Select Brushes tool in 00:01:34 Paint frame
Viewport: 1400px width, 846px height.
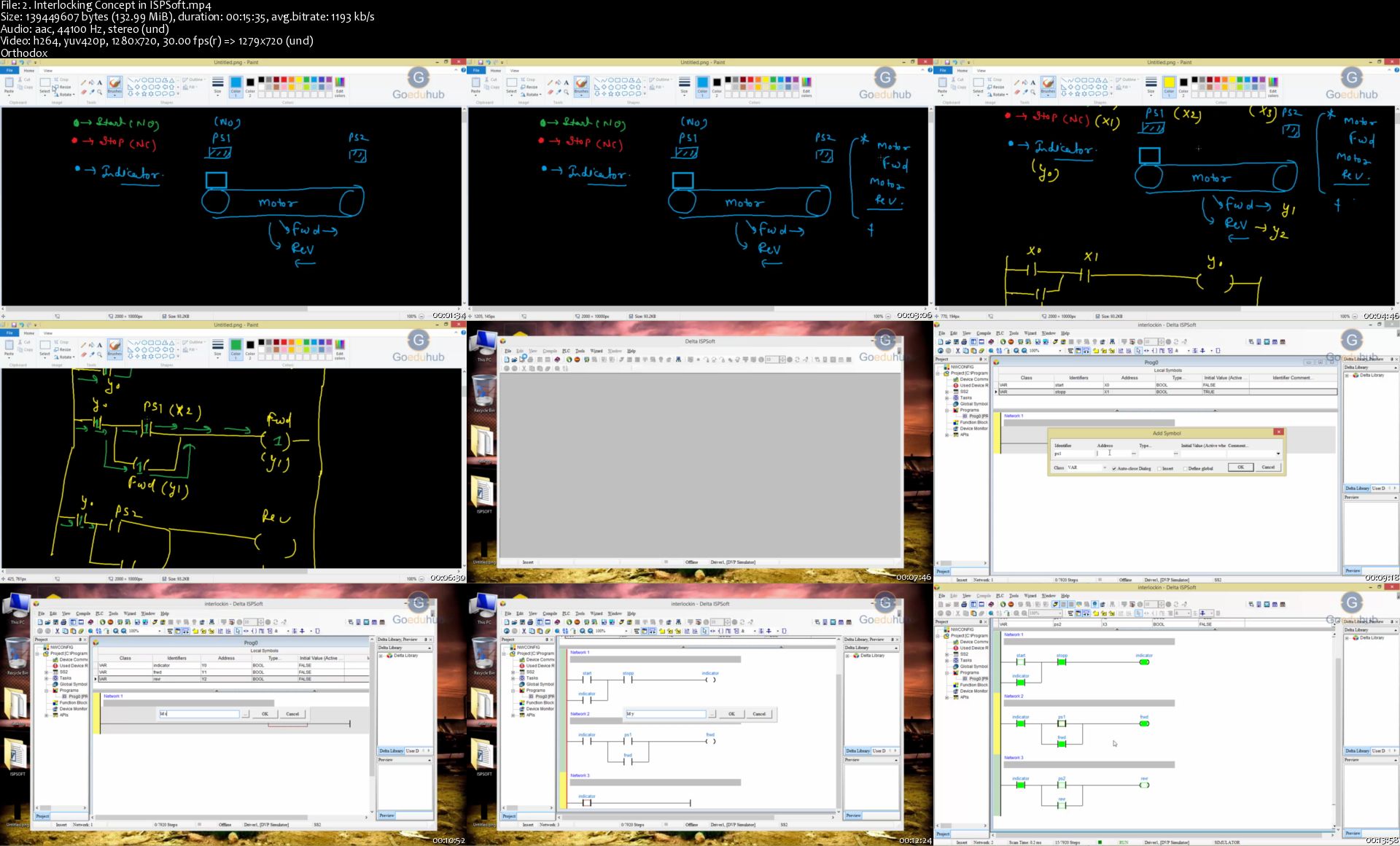(x=114, y=87)
